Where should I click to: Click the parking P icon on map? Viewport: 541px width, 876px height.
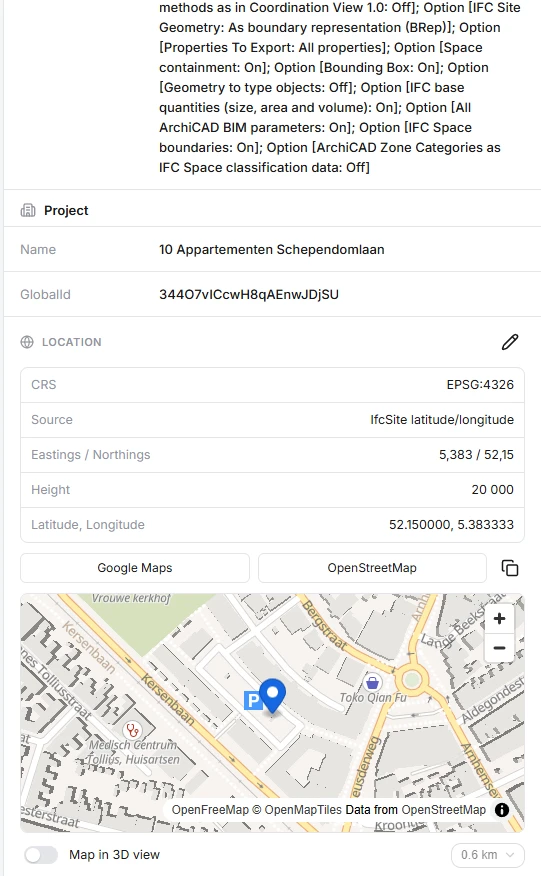[x=253, y=700]
